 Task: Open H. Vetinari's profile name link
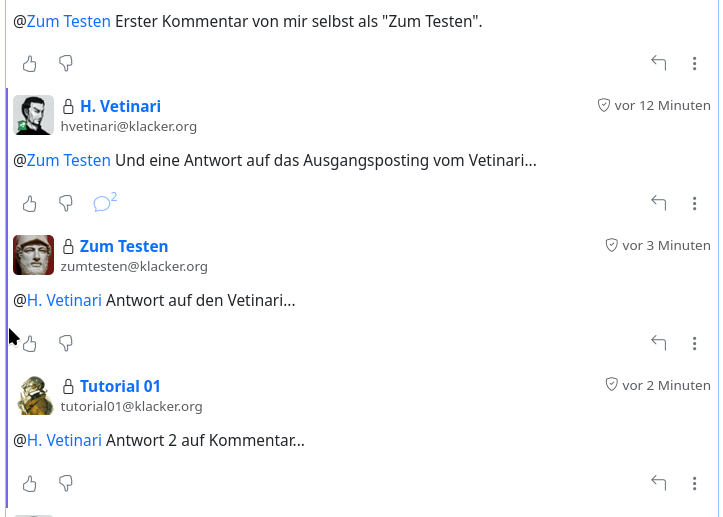(120, 106)
